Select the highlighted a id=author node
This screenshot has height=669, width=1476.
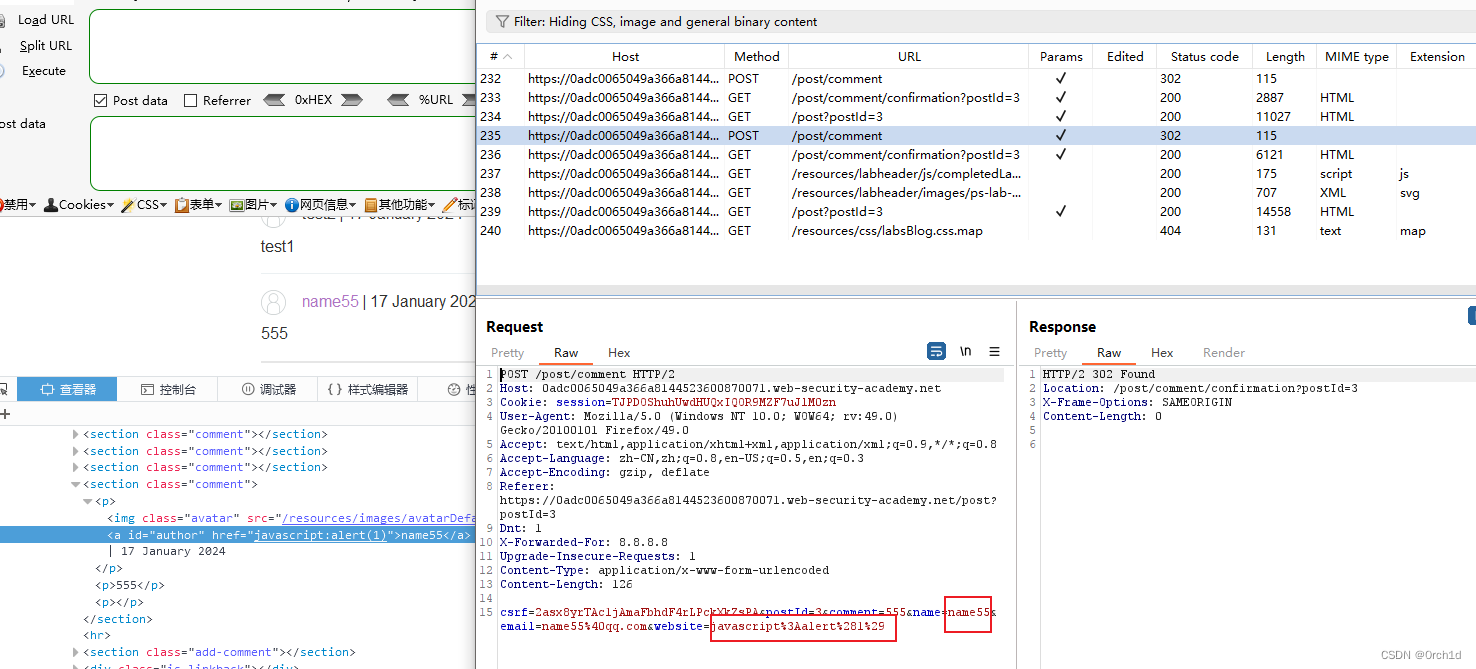(237, 535)
